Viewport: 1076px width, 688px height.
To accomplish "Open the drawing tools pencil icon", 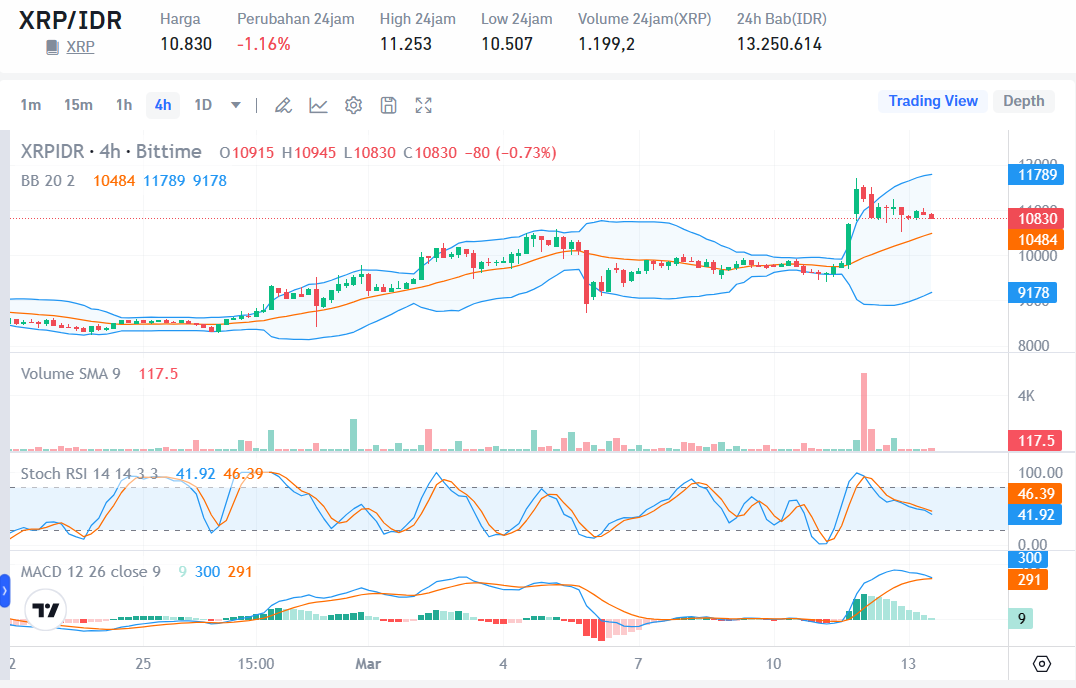I will point(283,105).
